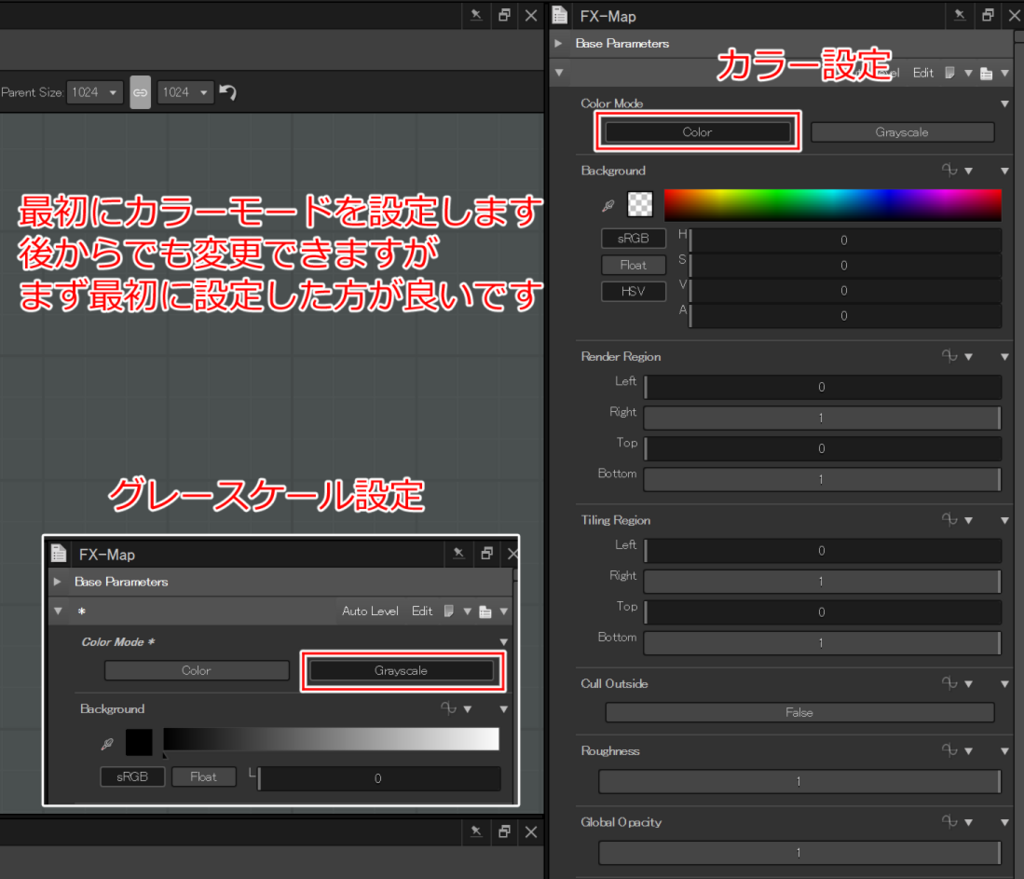Click the pop-out icon on the FX-Map panel
Image resolution: width=1024 pixels, height=879 pixels.
(x=987, y=15)
